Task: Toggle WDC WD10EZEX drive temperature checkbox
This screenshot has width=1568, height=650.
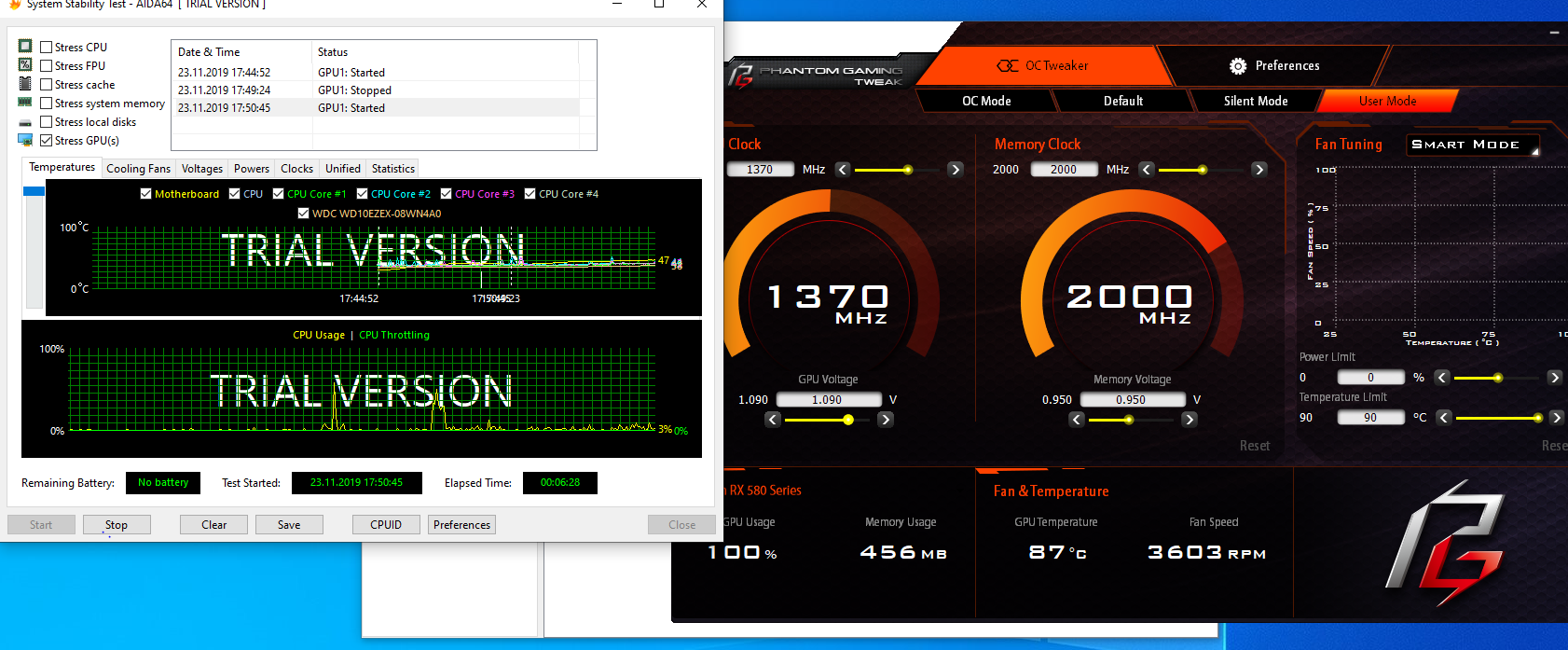Action: tap(303, 213)
